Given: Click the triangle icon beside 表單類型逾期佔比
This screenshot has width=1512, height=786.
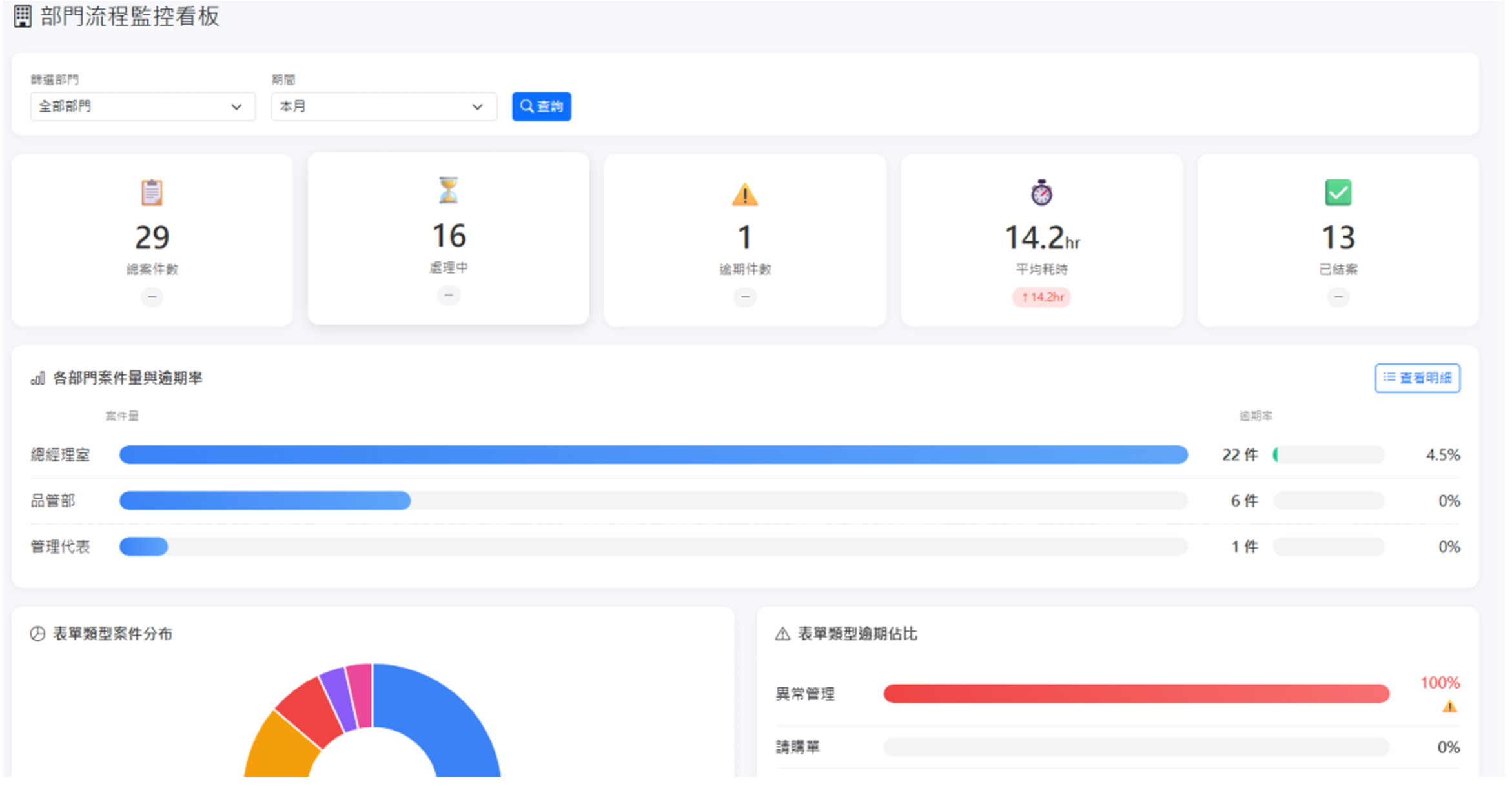Looking at the screenshot, I should (782, 634).
